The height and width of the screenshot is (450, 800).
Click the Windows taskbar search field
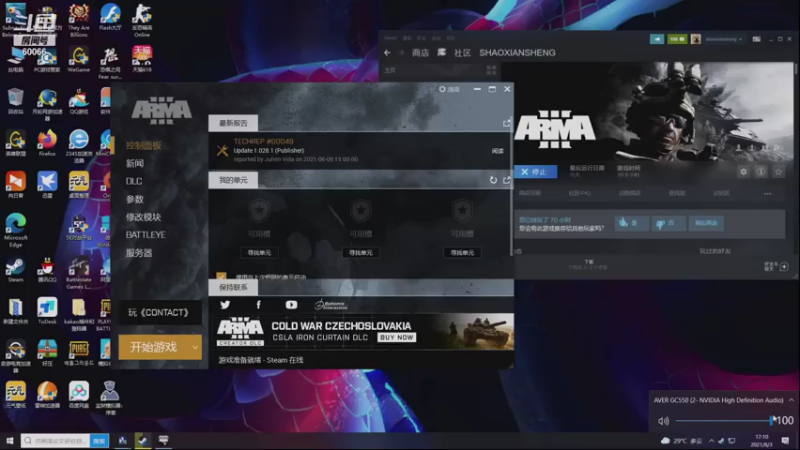click(x=56, y=440)
